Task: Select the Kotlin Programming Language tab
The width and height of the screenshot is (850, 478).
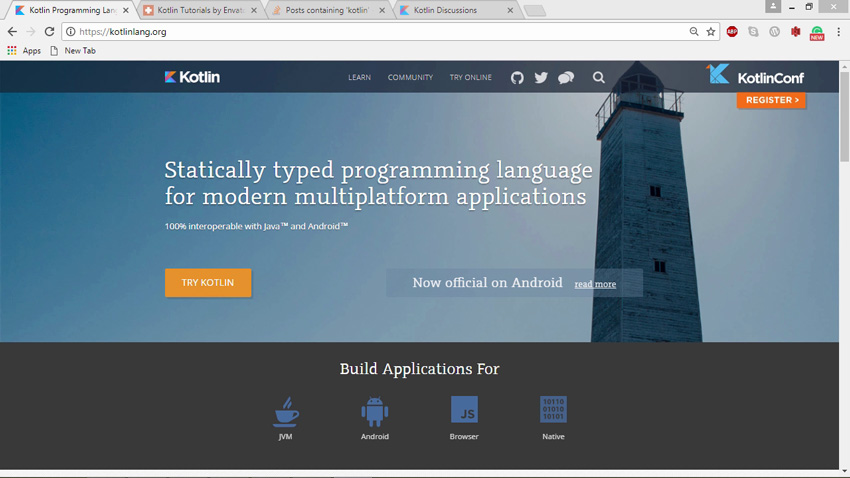Action: pos(72,10)
